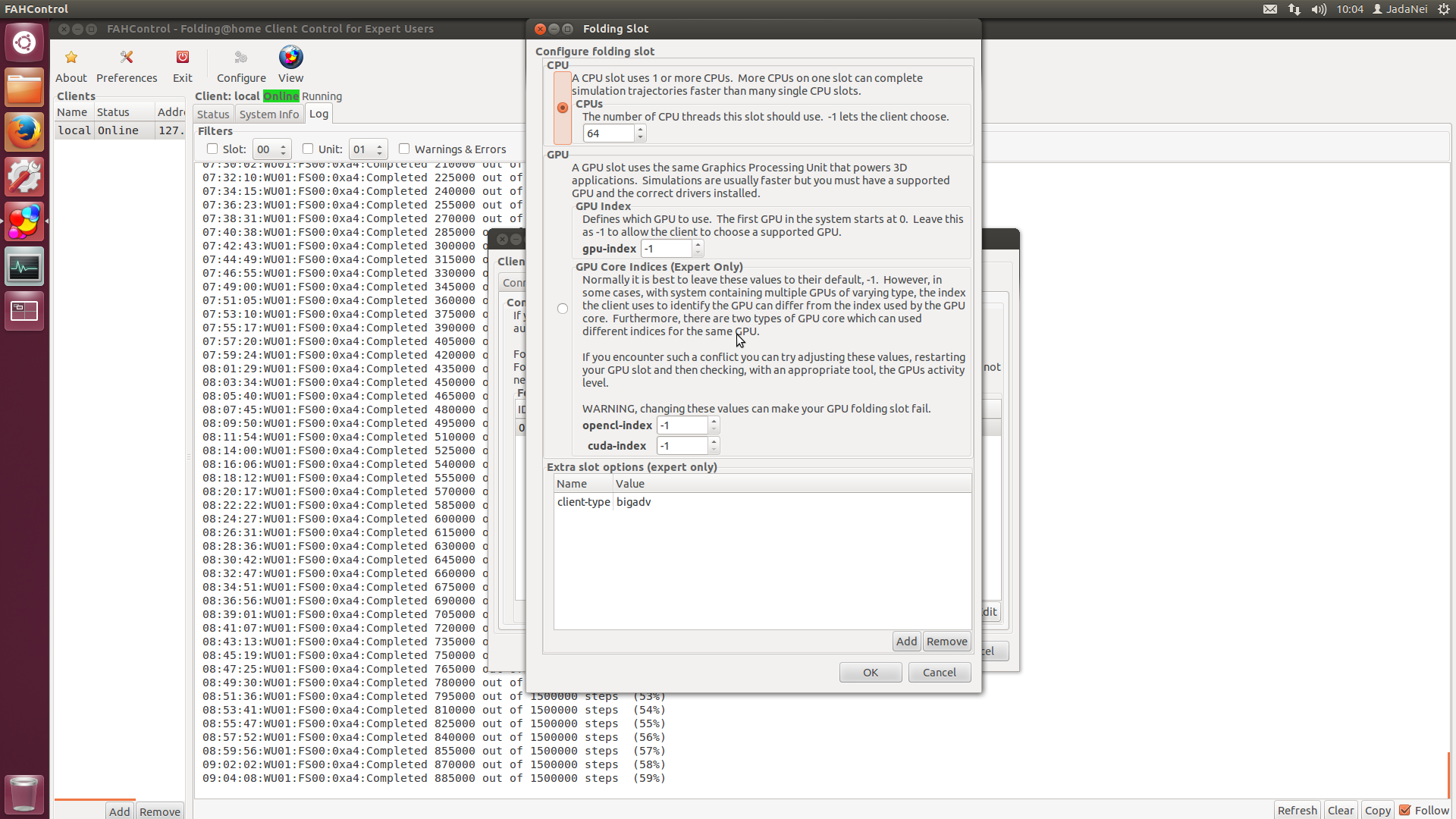Click the gpu-index input field
1456x819 pixels.
(x=667, y=249)
